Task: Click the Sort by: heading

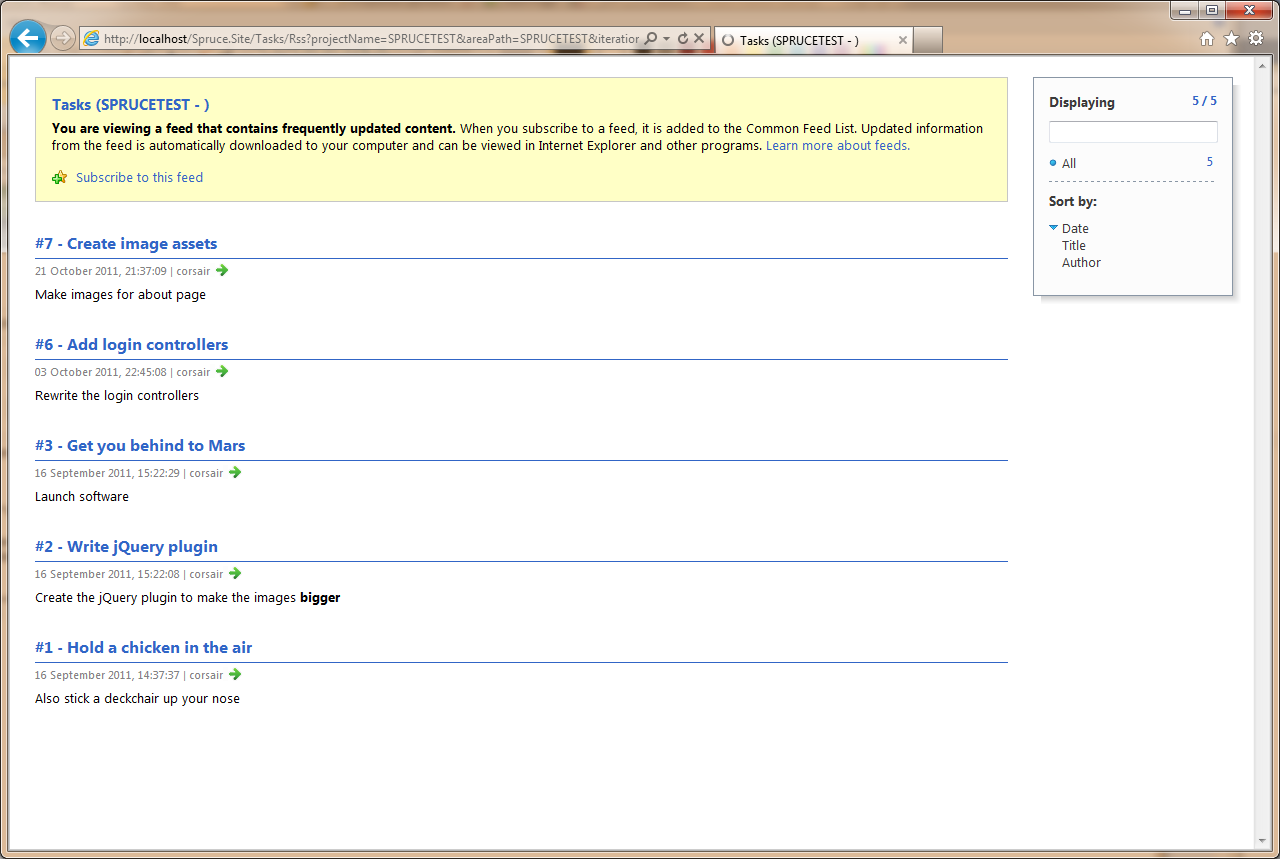Action: (x=1073, y=202)
